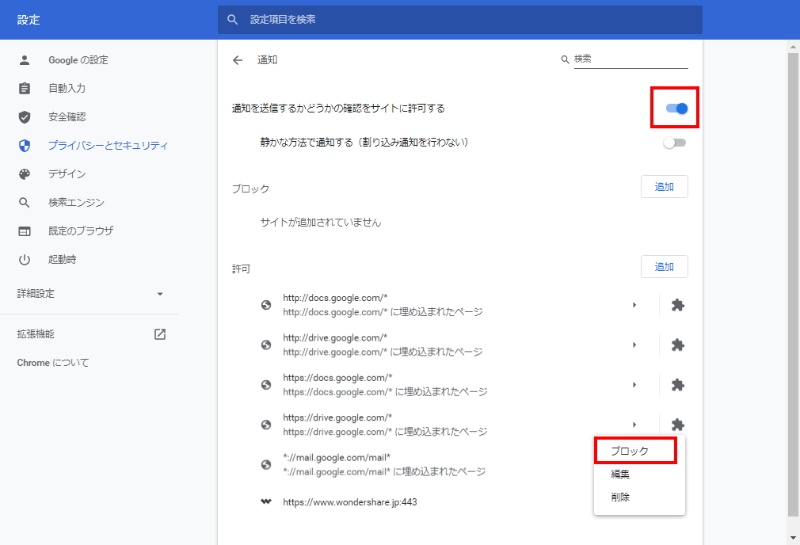The height and width of the screenshot is (545, 800).
Task: Open 自動入力 settings section
Action: tap(67, 88)
